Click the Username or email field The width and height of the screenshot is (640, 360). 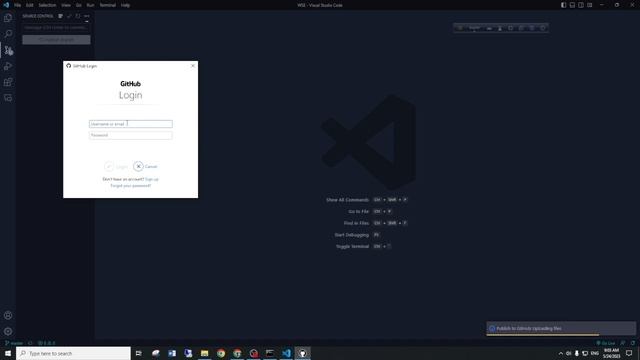131,124
